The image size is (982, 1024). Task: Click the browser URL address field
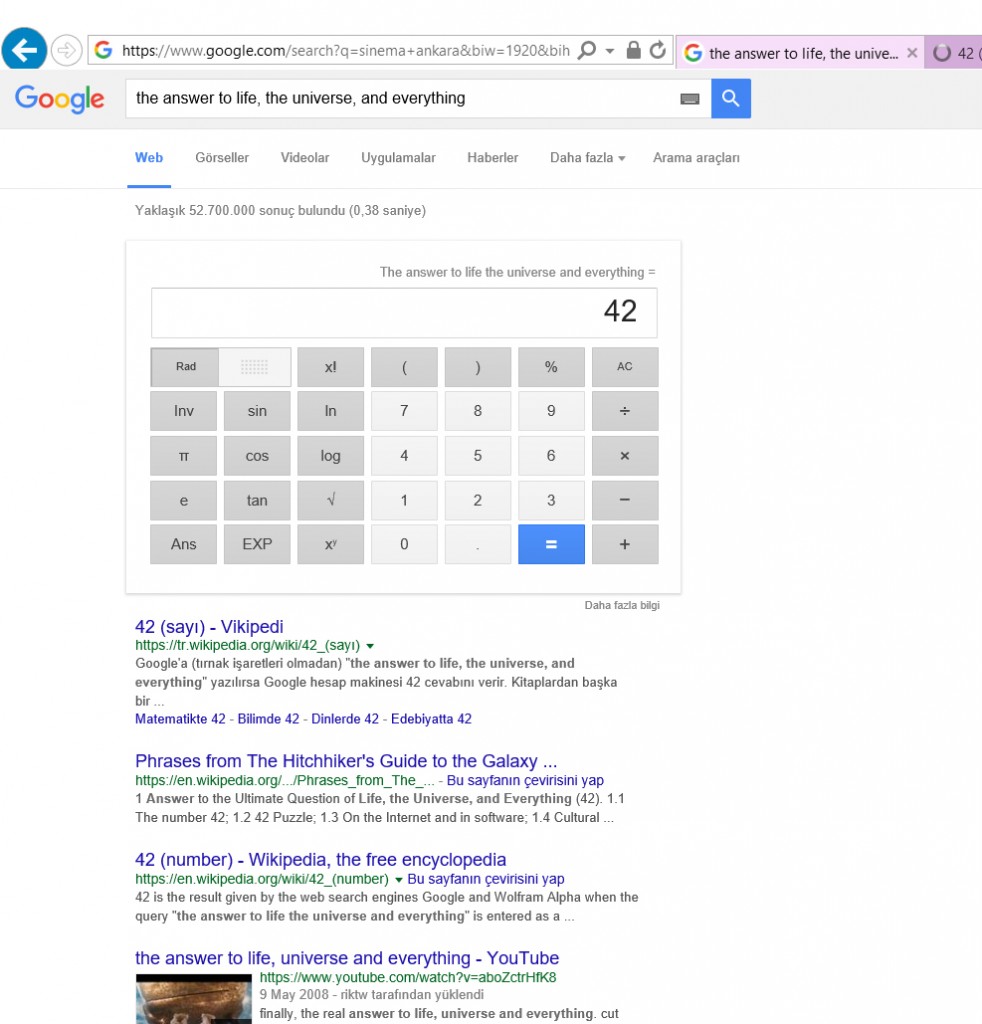(x=345, y=50)
